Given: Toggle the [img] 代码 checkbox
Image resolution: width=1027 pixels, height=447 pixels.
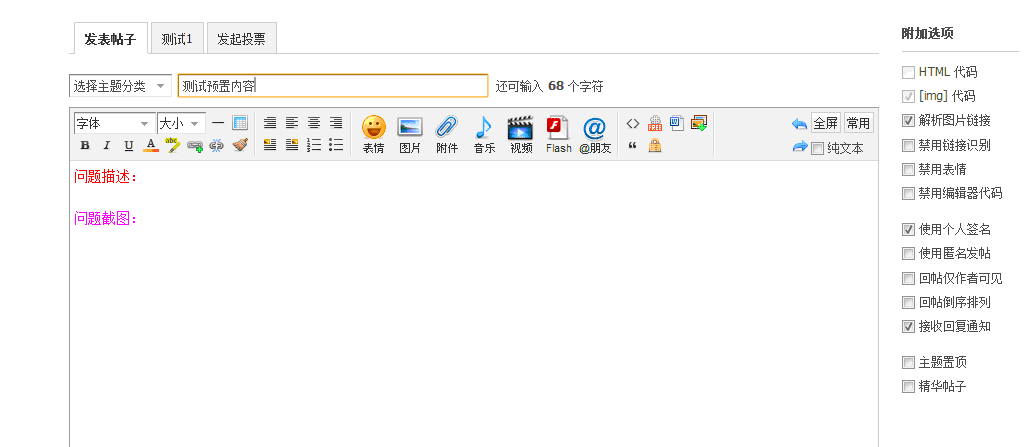Looking at the screenshot, I should 908,96.
